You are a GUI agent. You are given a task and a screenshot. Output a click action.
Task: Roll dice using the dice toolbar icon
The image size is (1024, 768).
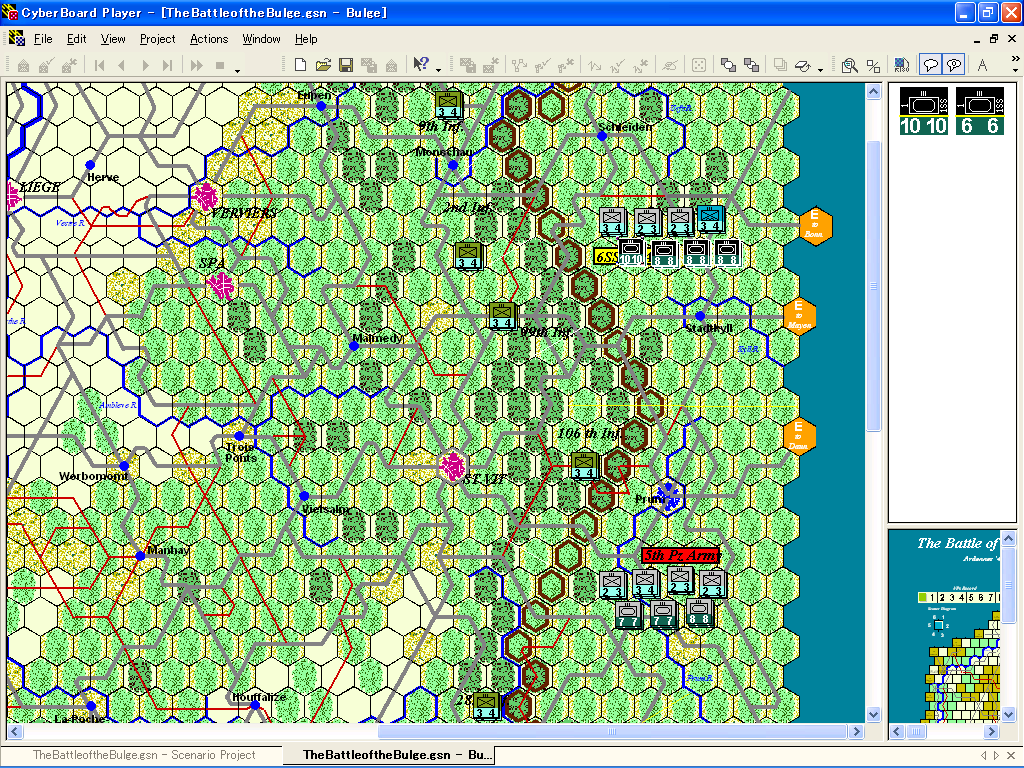point(699,65)
